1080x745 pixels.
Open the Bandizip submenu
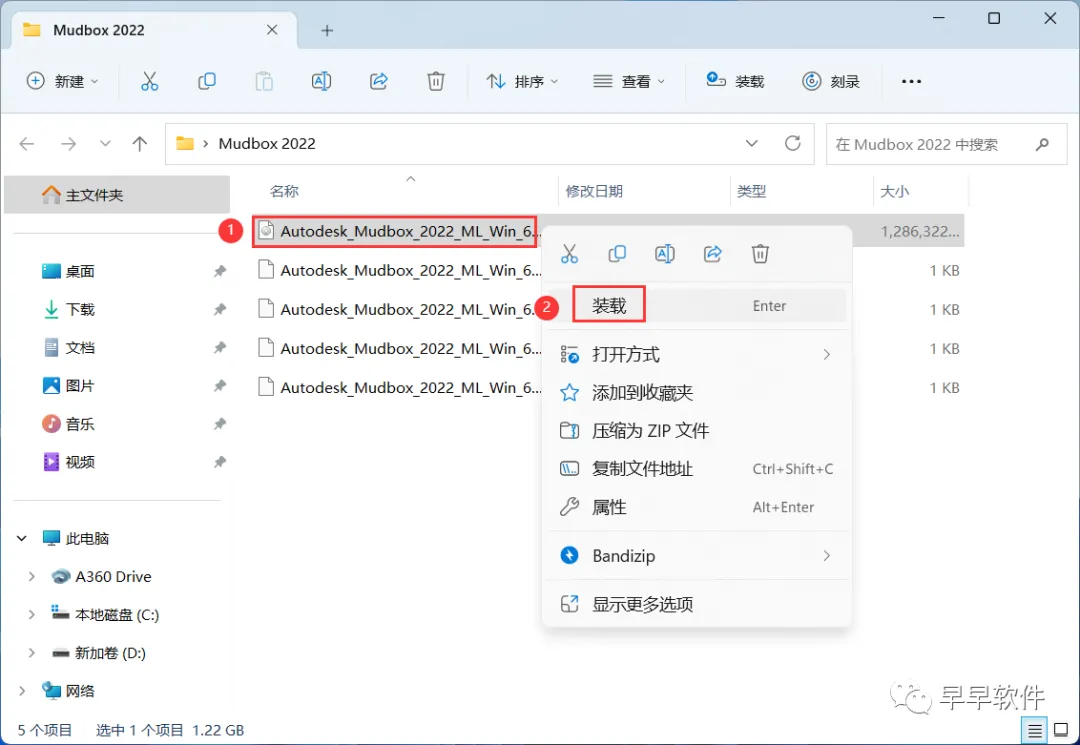697,556
